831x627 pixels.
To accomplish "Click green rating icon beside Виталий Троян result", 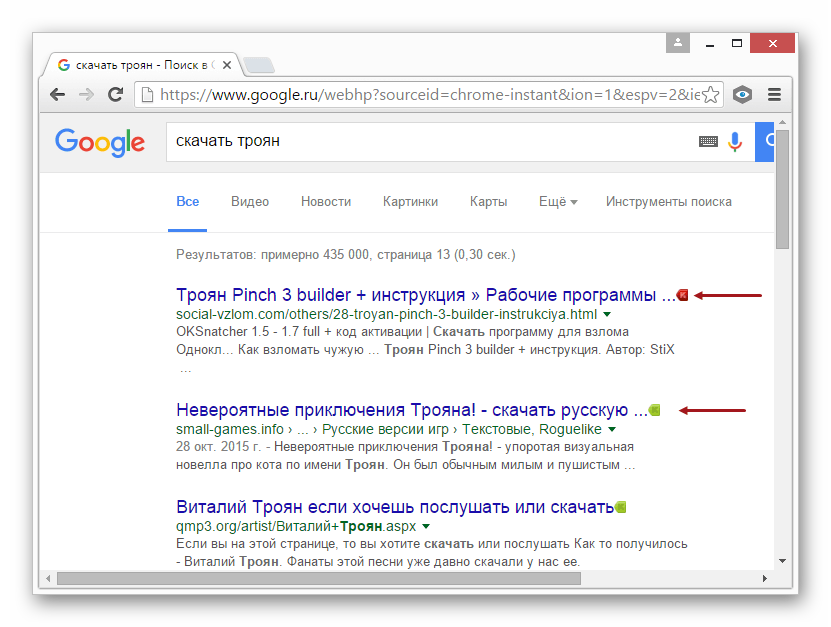I will 621,507.
